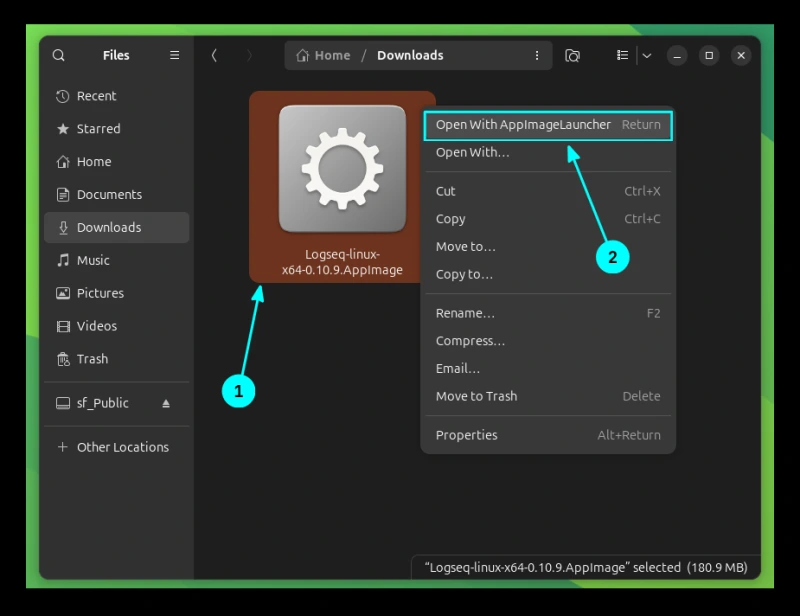Select the Logseq AppImage file thumbnail
The image size is (800, 616).
[x=342, y=169]
